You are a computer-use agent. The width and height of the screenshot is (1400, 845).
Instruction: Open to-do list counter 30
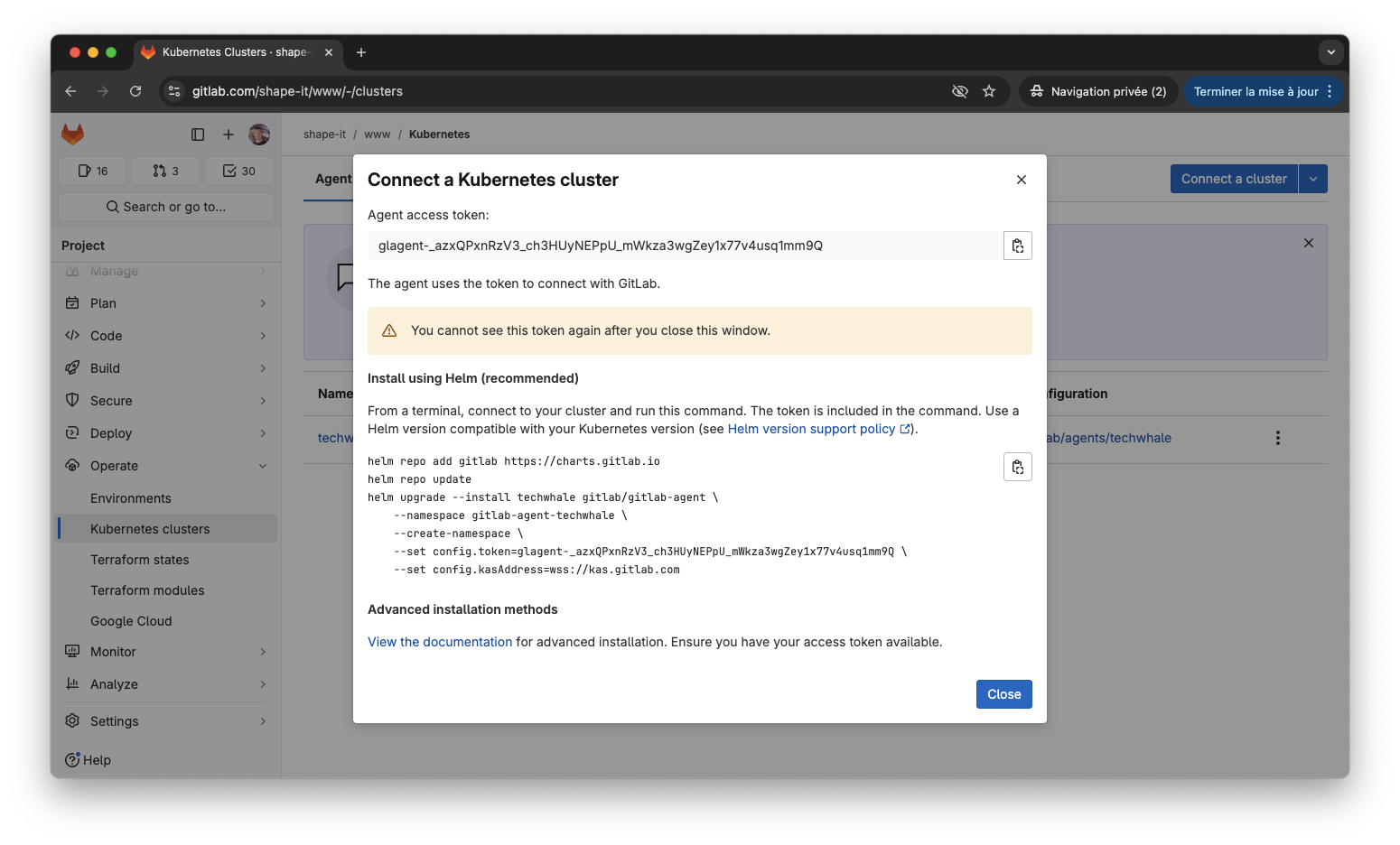pyautogui.click(x=239, y=171)
